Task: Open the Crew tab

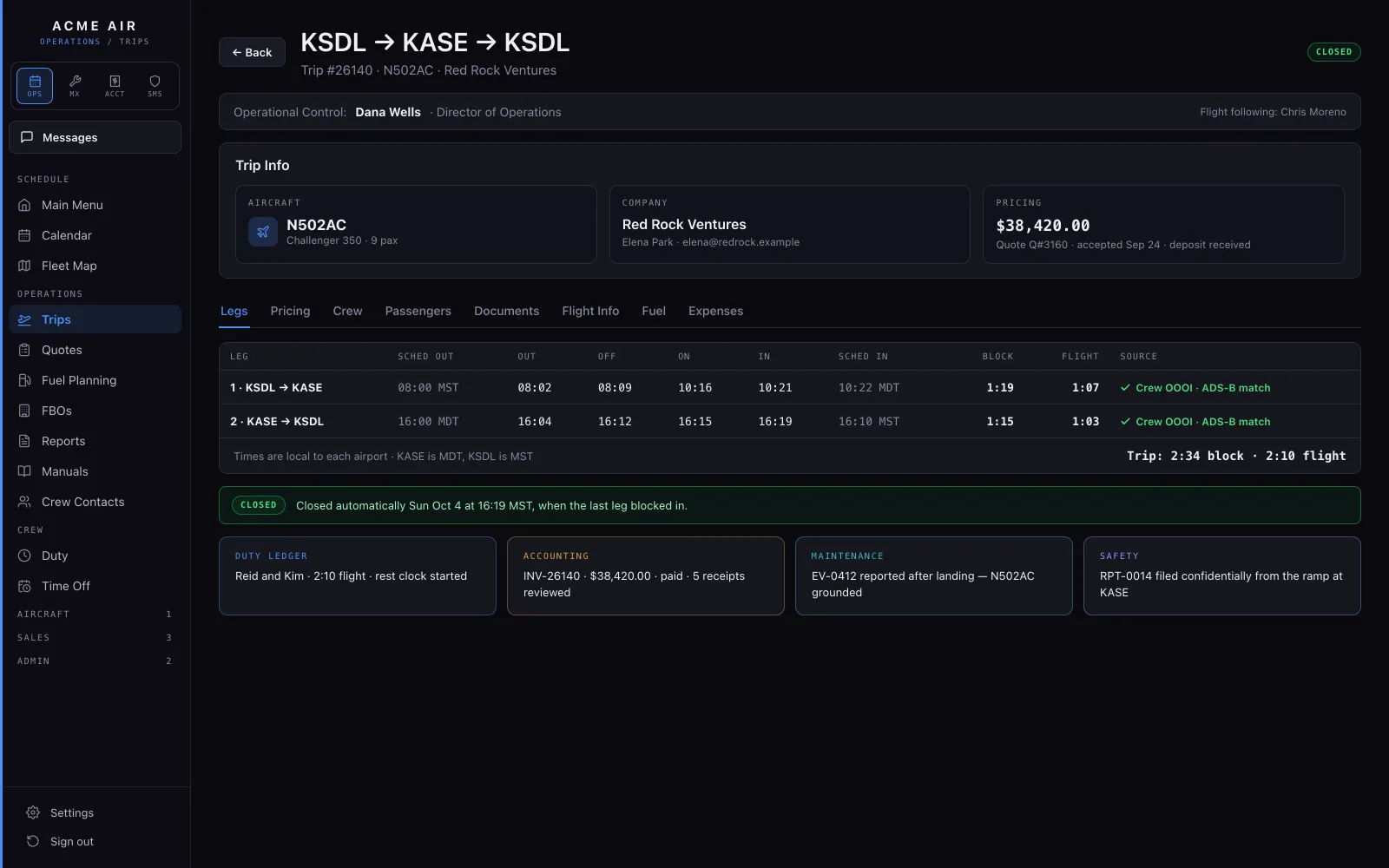Action: click(347, 311)
